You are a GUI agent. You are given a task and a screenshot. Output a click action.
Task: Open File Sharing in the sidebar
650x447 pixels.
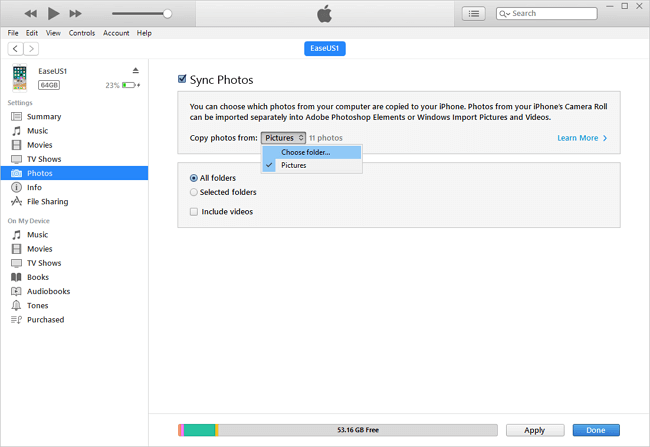[x=47, y=201]
